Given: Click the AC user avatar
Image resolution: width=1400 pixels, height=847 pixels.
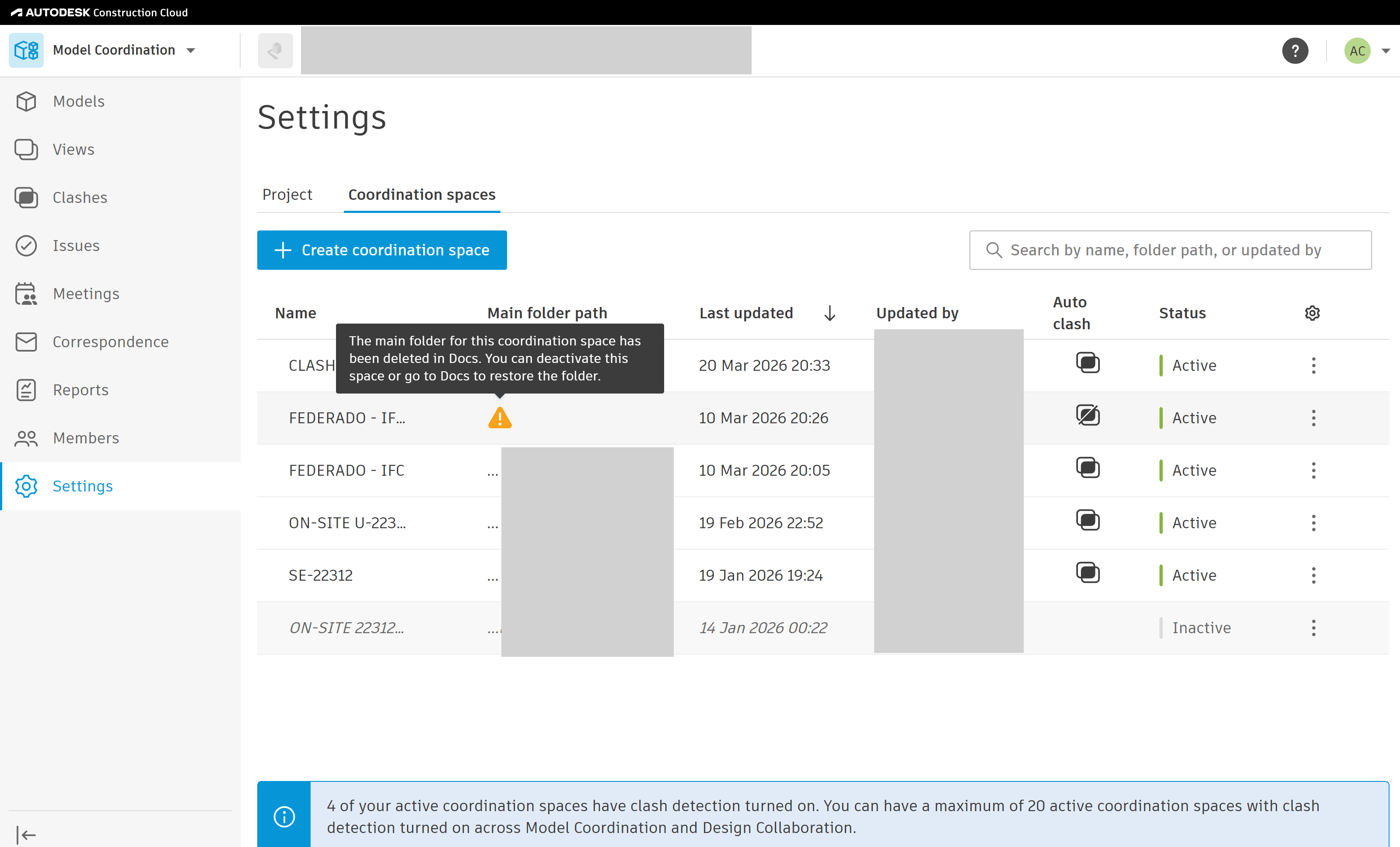Looking at the screenshot, I should (x=1357, y=51).
